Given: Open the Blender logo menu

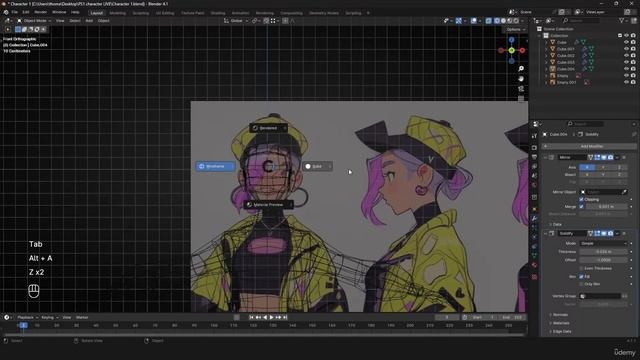Looking at the screenshot, I should tap(6, 12).
